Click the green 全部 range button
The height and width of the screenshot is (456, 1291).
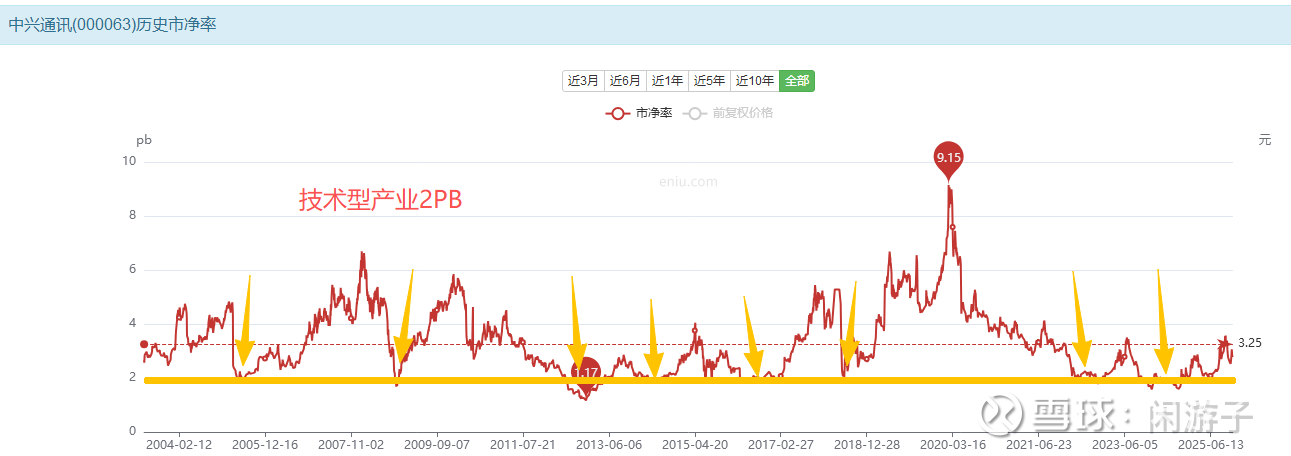pos(797,81)
